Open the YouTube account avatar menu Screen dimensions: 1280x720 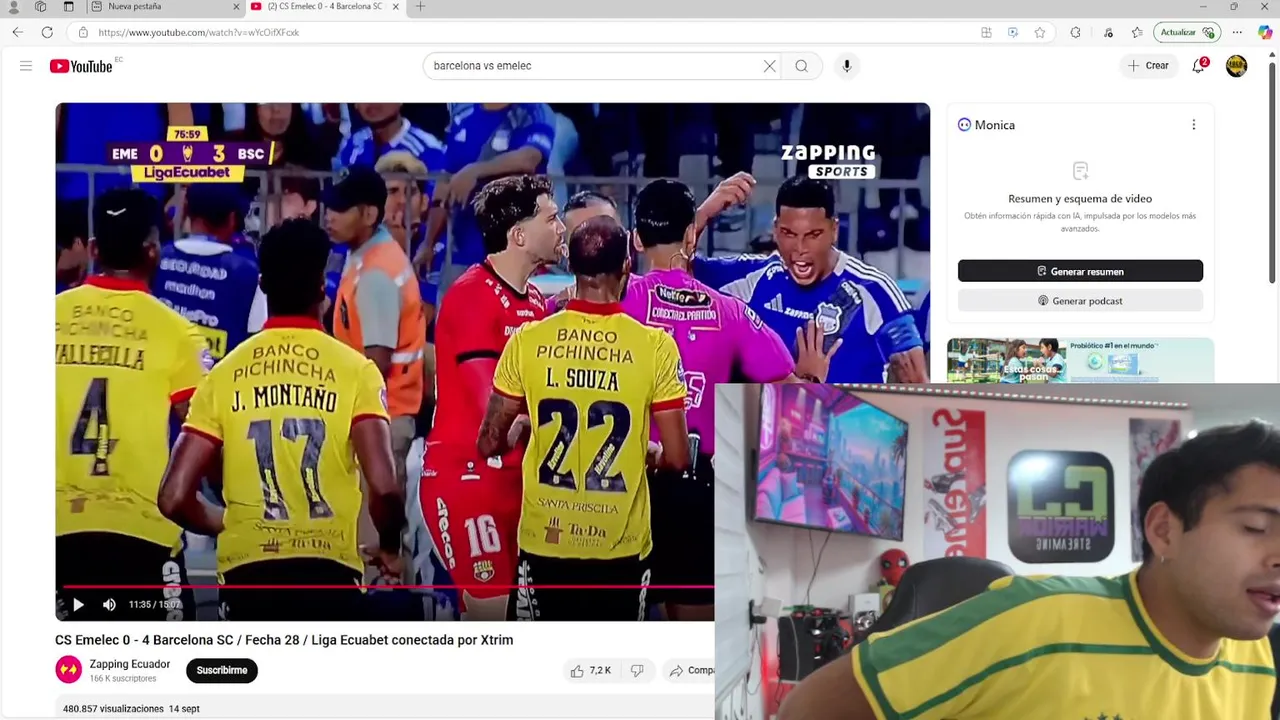click(x=1236, y=66)
